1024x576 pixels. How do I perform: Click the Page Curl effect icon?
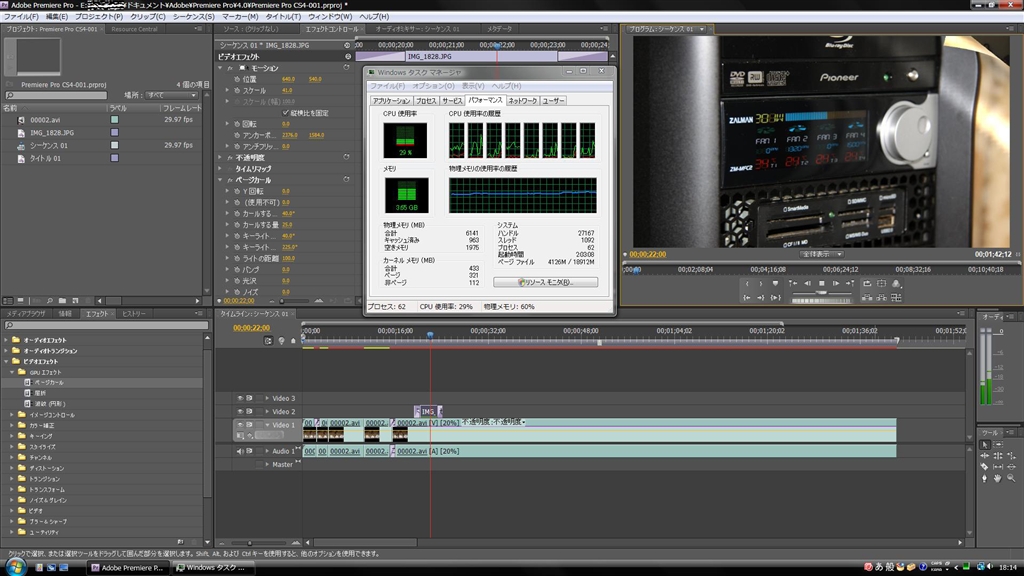[x=29, y=382]
